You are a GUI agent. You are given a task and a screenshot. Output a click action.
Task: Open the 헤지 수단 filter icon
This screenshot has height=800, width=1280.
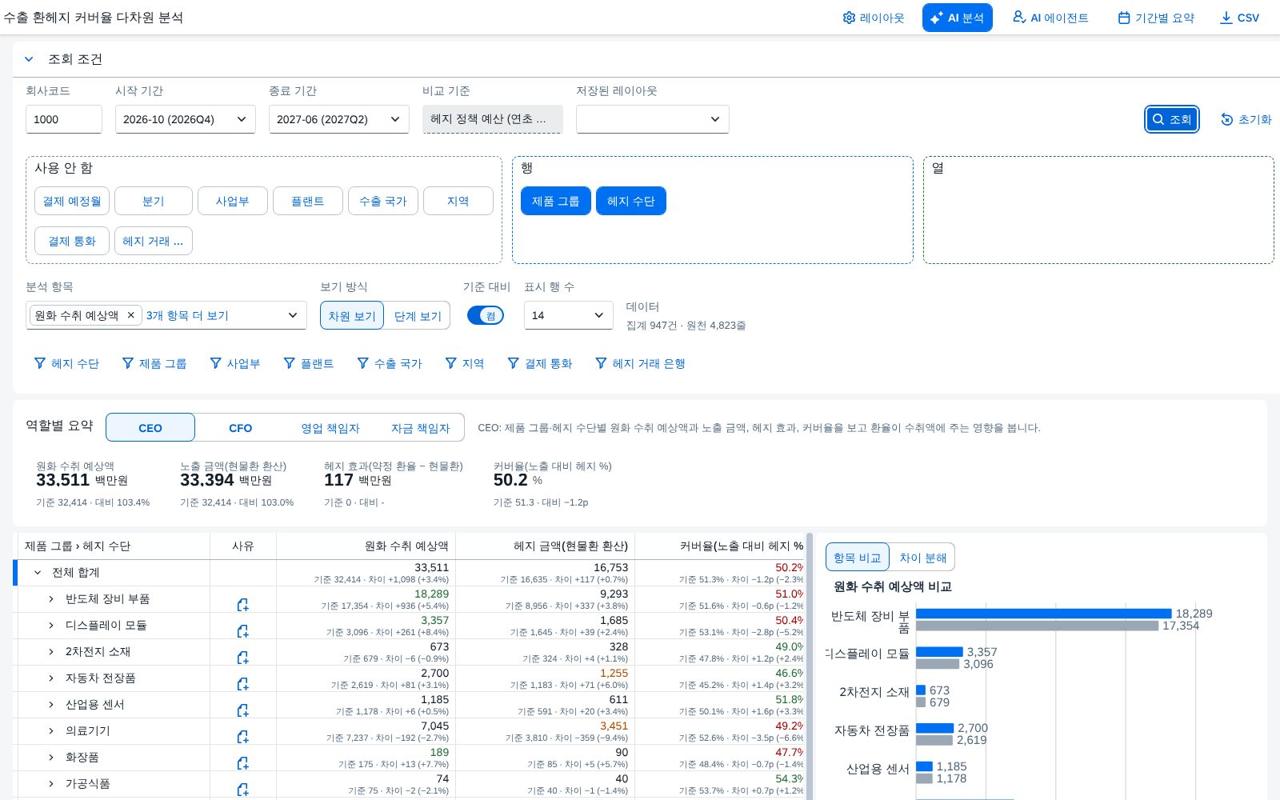pyautogui.click(x=40, y=363)
